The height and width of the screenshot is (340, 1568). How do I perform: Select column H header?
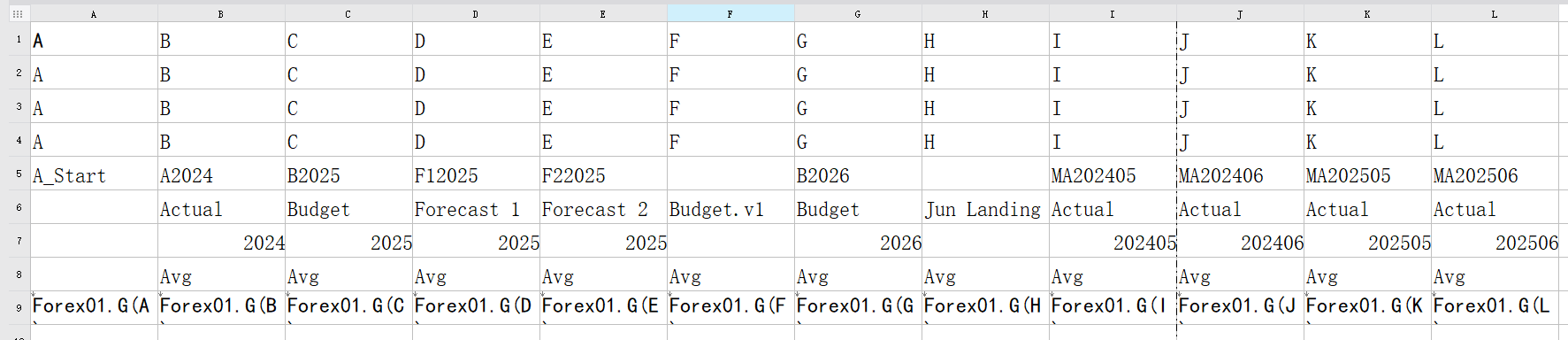(x=985, y=14)
